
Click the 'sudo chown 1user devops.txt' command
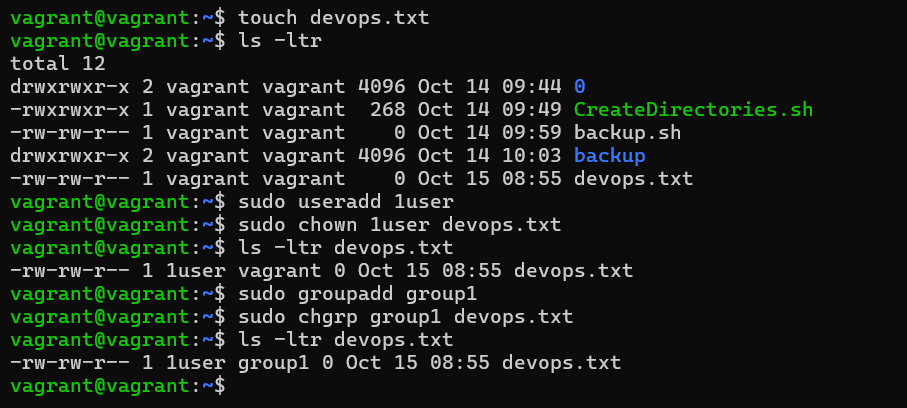pos(400,225)
